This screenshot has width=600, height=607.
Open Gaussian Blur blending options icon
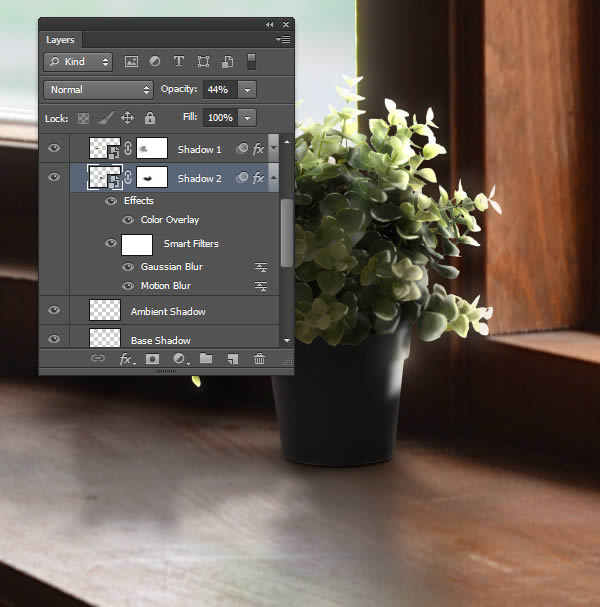pos(261,267)
